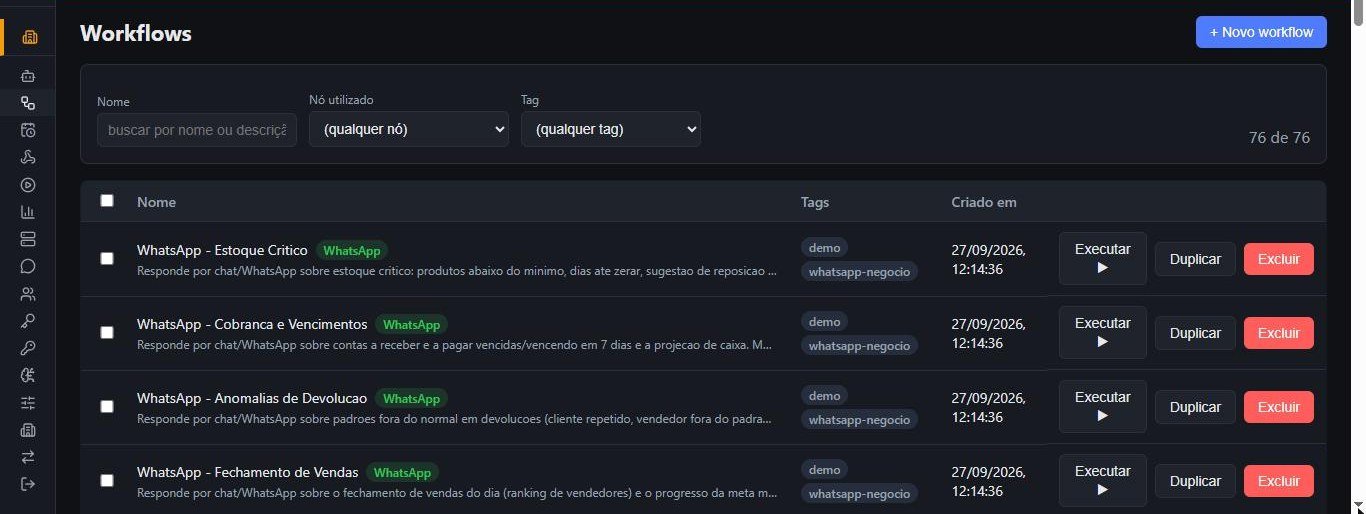Click 'demo' tag in Cobranca e Vencimentos row
The height and width of the screenshot is (514, 1366).
(x=825, y=321)
